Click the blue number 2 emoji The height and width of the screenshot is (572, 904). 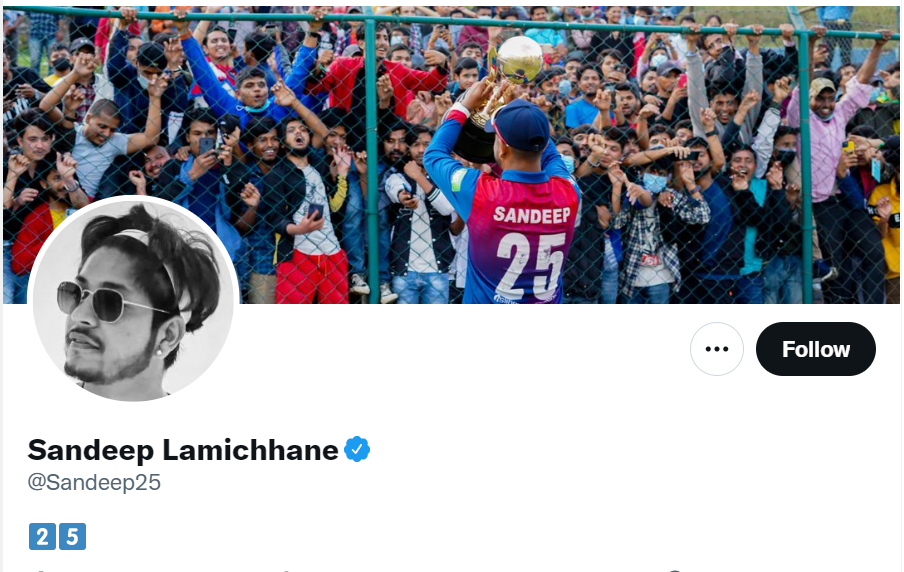[42, 537]
